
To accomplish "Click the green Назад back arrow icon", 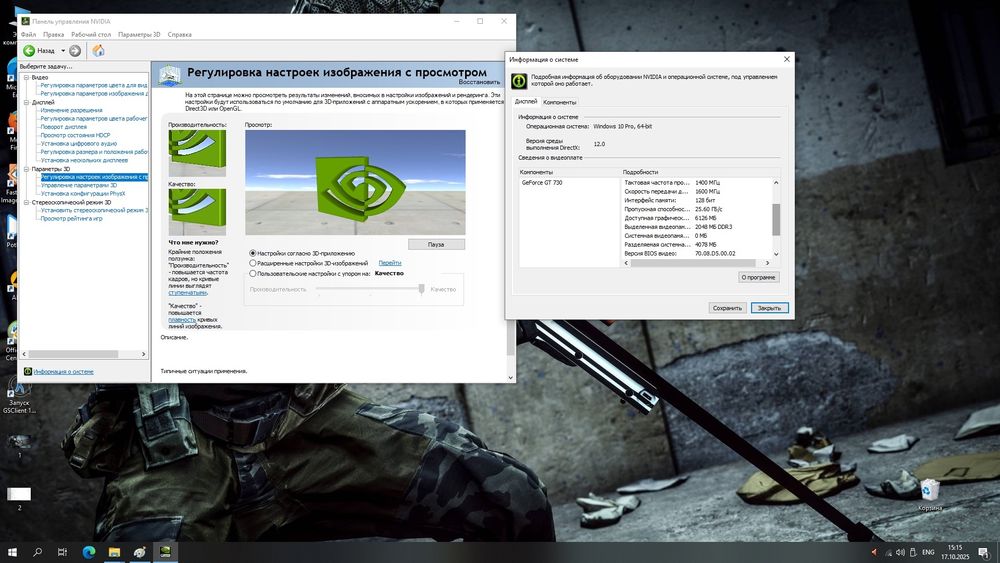I will [x=29, y=50].
